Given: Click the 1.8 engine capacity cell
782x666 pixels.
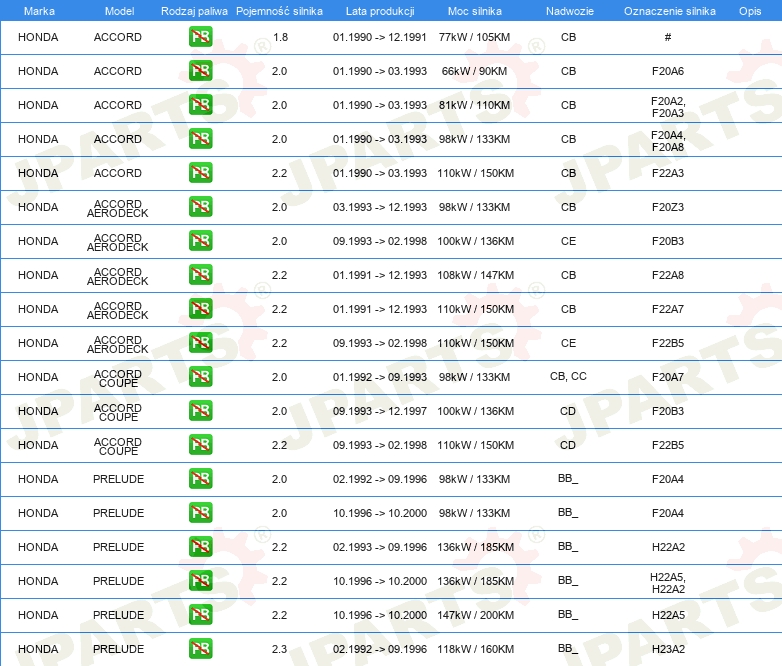Looking at the screenshot, I should tap(280, 37).
